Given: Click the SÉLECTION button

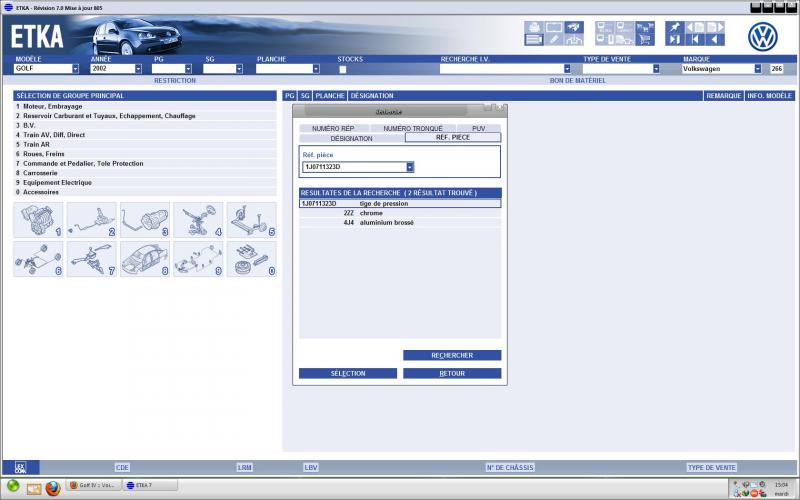Looking at the screenshot, I should point(348,373).
